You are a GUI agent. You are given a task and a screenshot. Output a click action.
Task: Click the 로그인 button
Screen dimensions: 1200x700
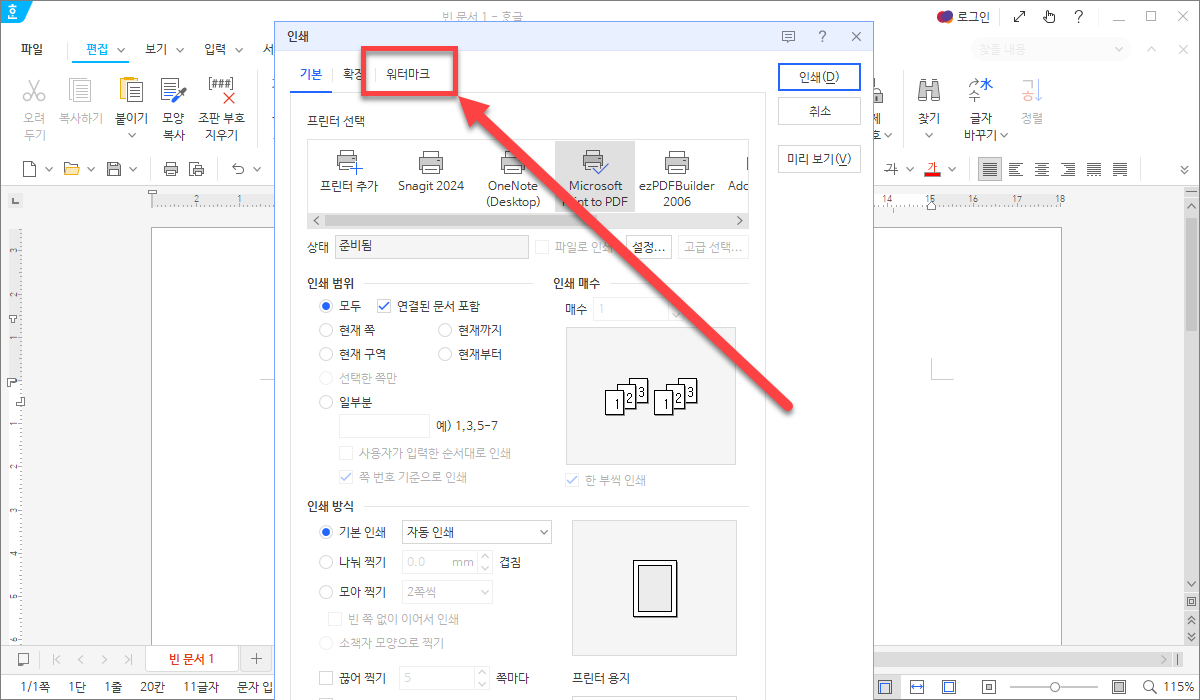tap(962, 16)
